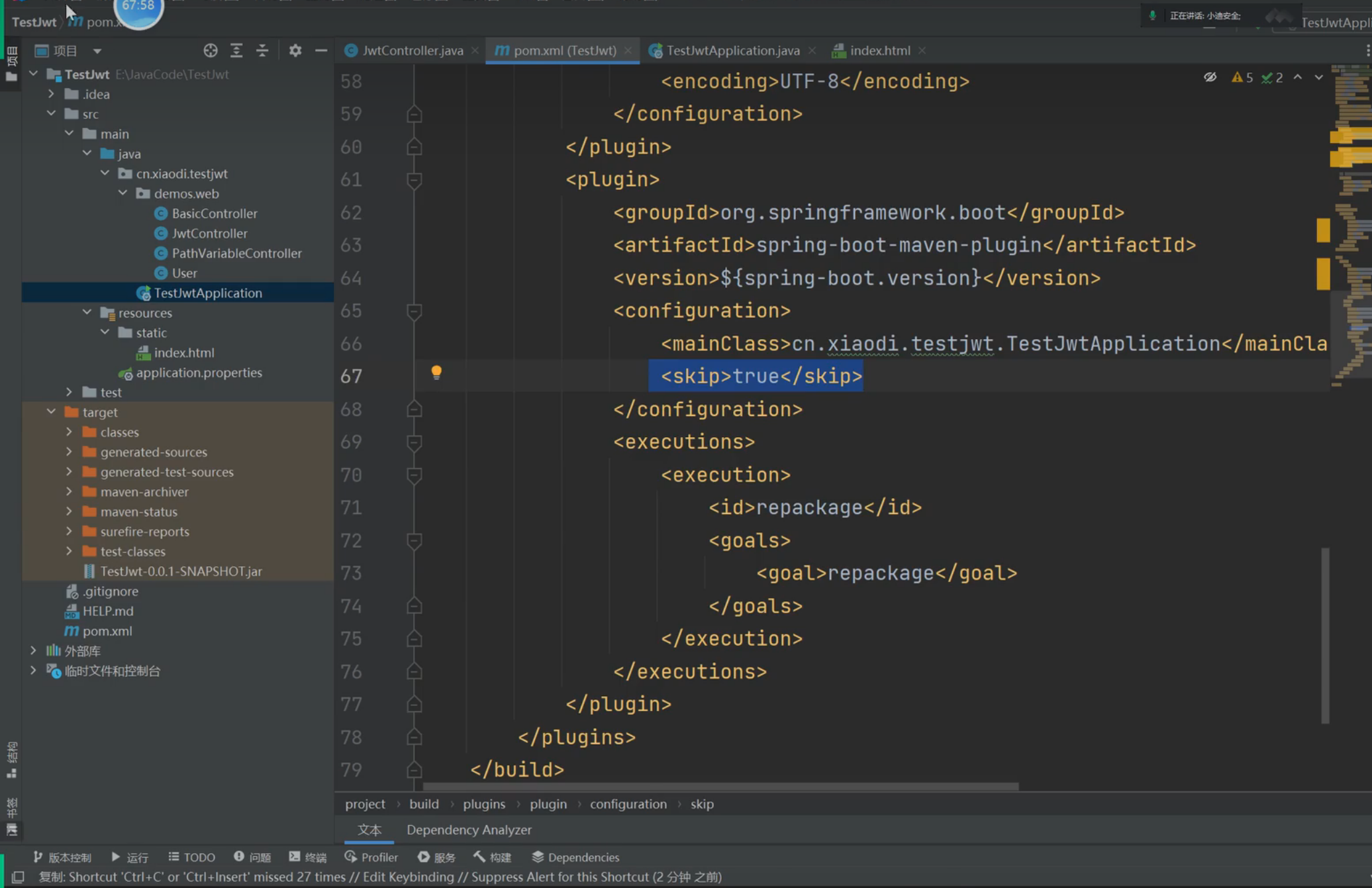Toggle fold marker on line 61
The width and height of the screenshot is (1372, 888).
[415, 179]
